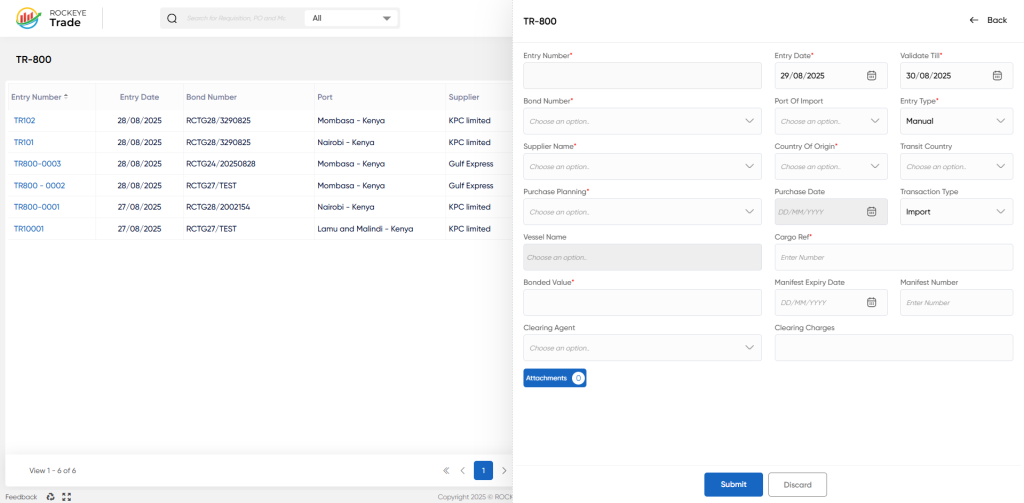
Task: Open entry TR800-0003
Action: [x=37, y=164]
